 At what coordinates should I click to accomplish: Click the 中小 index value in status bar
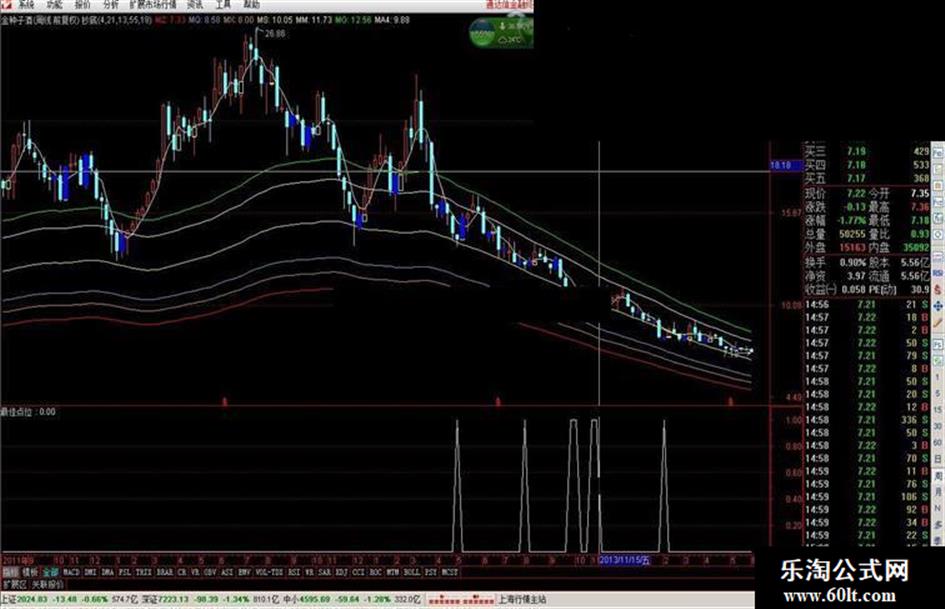click(x=316, y=599)
